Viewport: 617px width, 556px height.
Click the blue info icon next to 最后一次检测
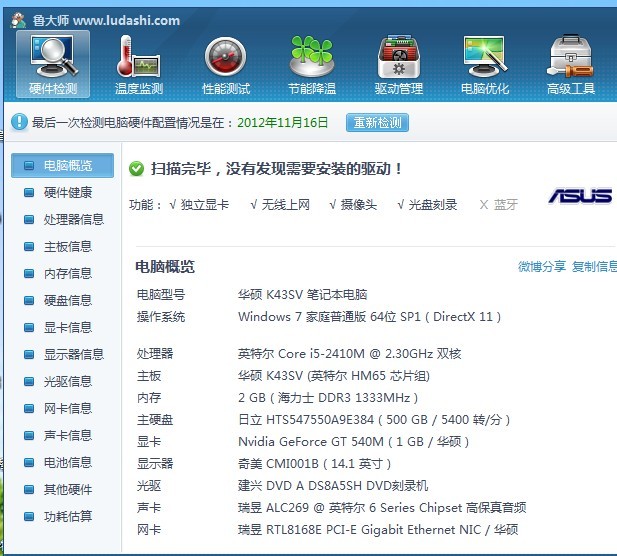tap(19, 122)
